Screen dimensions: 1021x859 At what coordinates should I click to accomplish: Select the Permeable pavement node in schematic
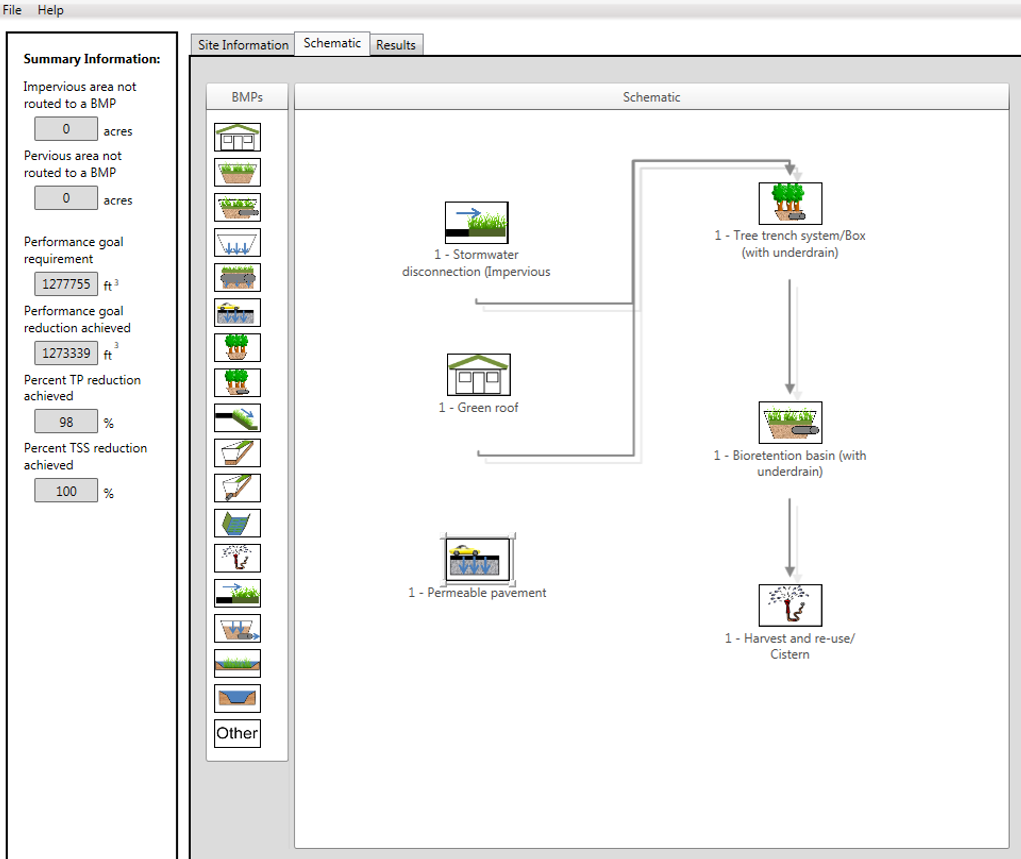coord(478,559)
